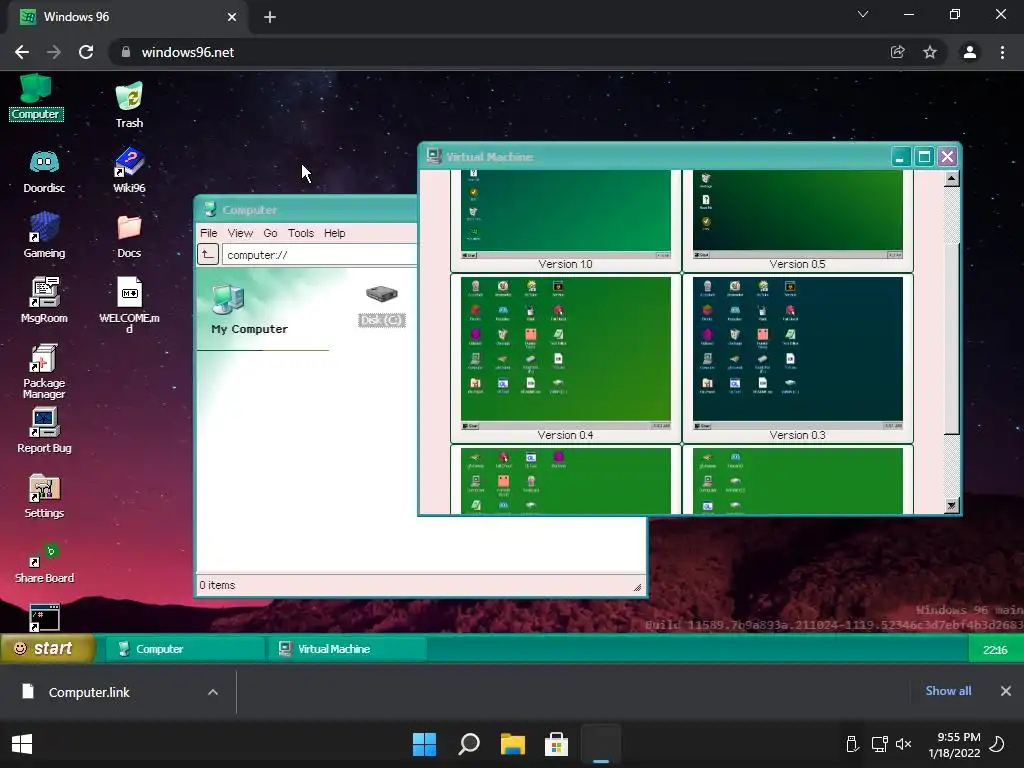Close the Windows 96 browser tab
1024x768 pixels.
click(x=232, y=17)
